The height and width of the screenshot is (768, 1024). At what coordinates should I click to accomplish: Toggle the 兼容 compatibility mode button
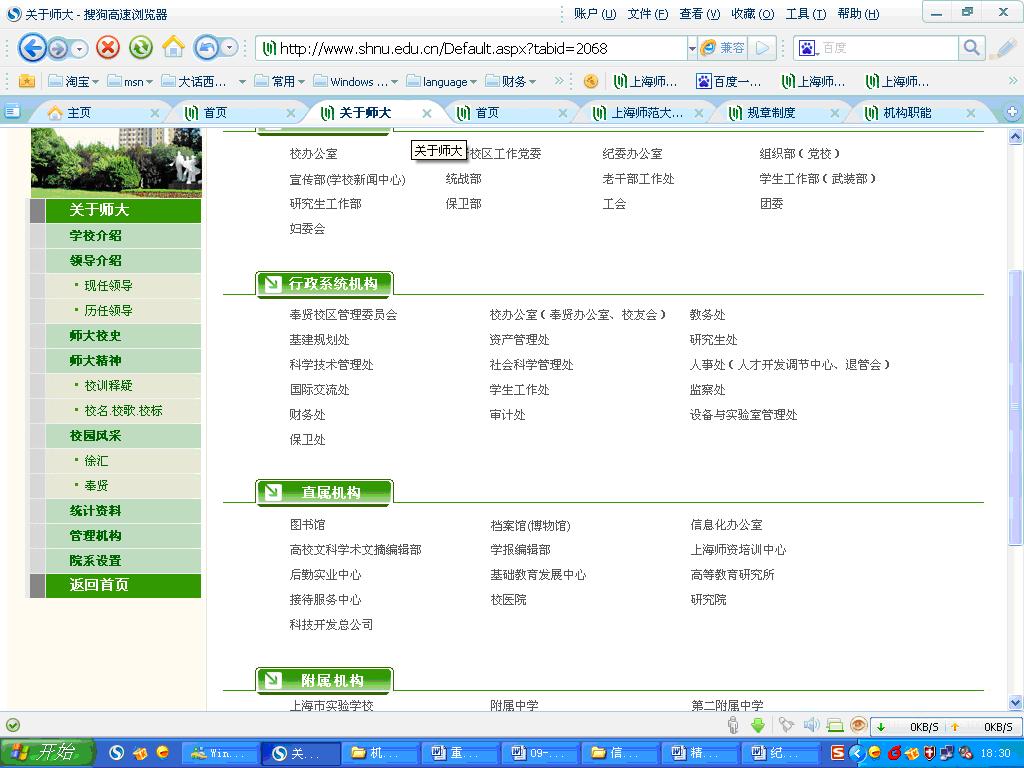(722, 48)
